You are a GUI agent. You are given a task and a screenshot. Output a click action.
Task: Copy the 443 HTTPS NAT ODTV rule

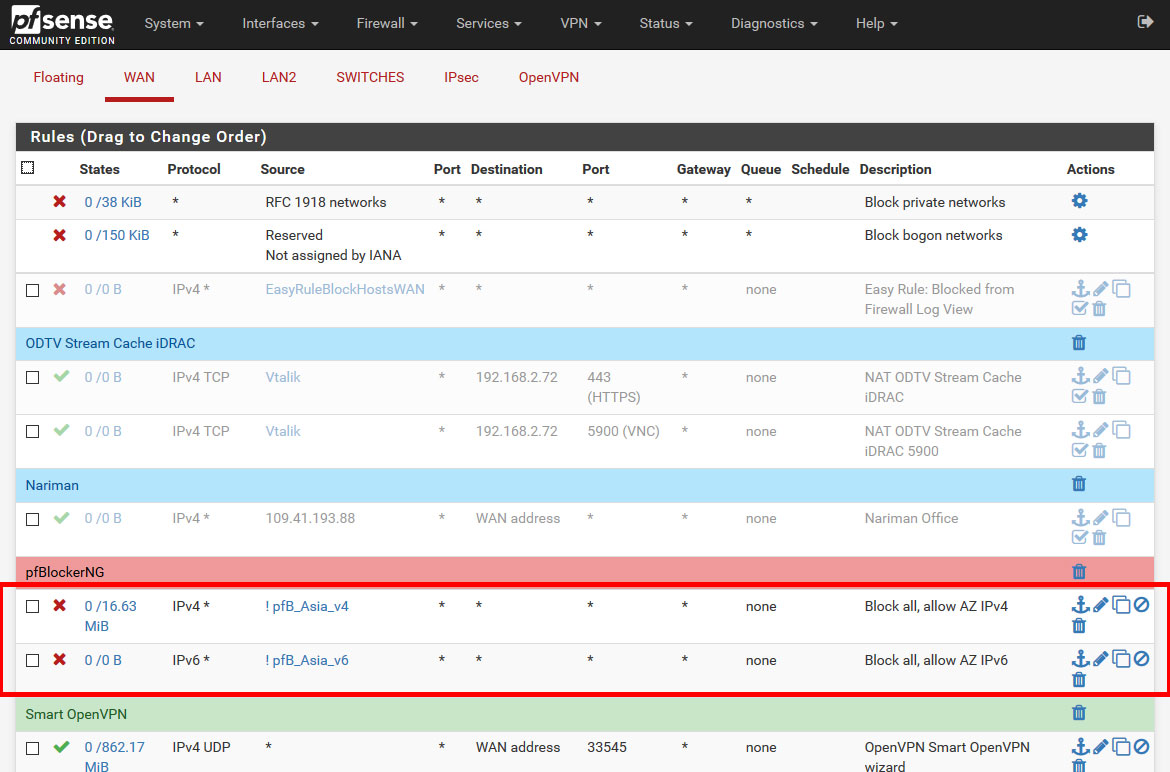click(x=1121, y=376)
